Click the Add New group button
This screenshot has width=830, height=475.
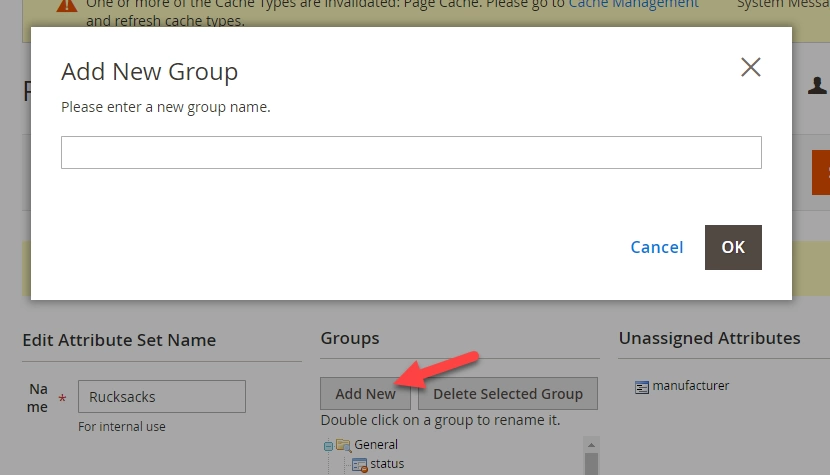click(365, 393)
